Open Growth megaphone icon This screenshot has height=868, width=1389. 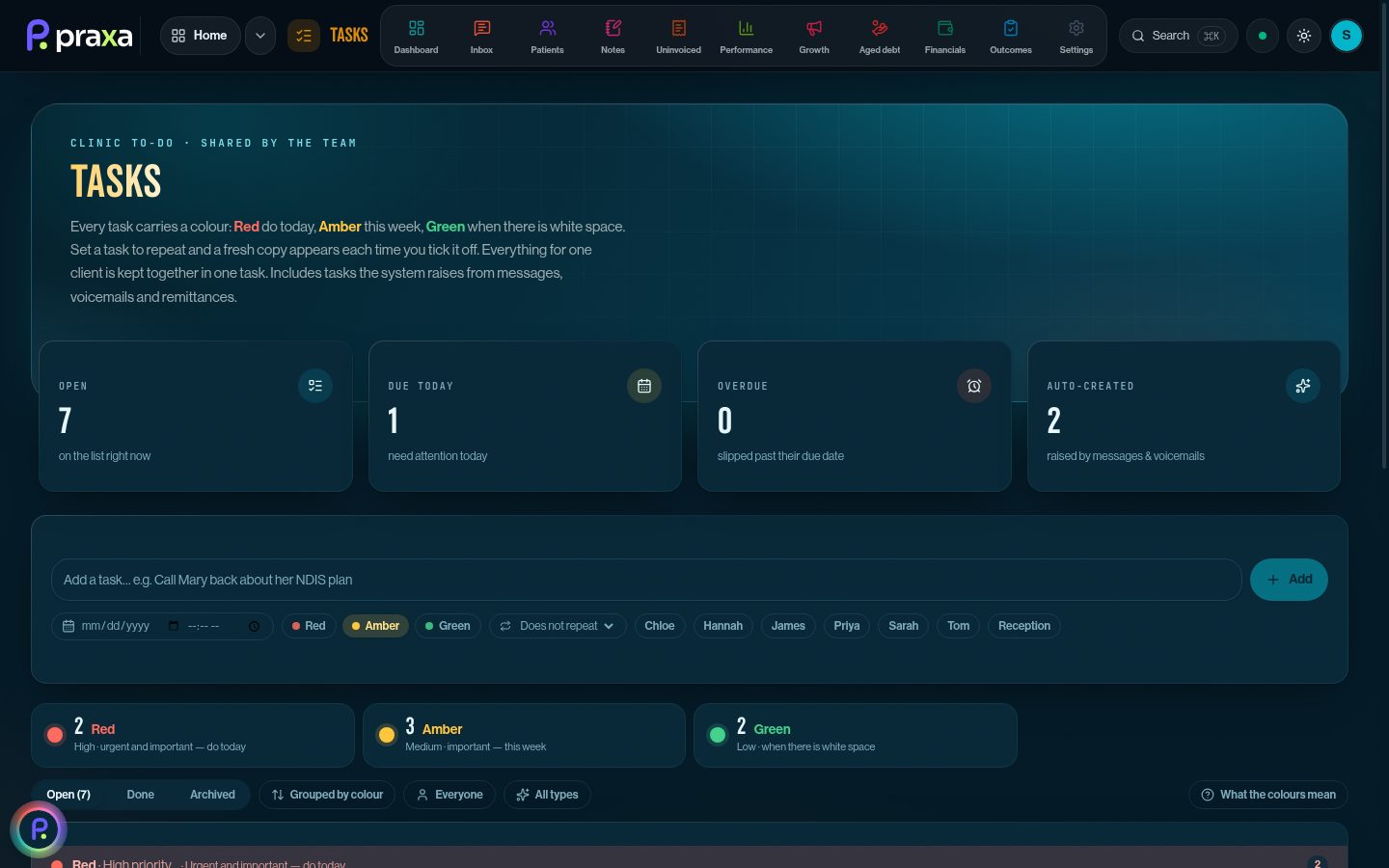(814, 37)
